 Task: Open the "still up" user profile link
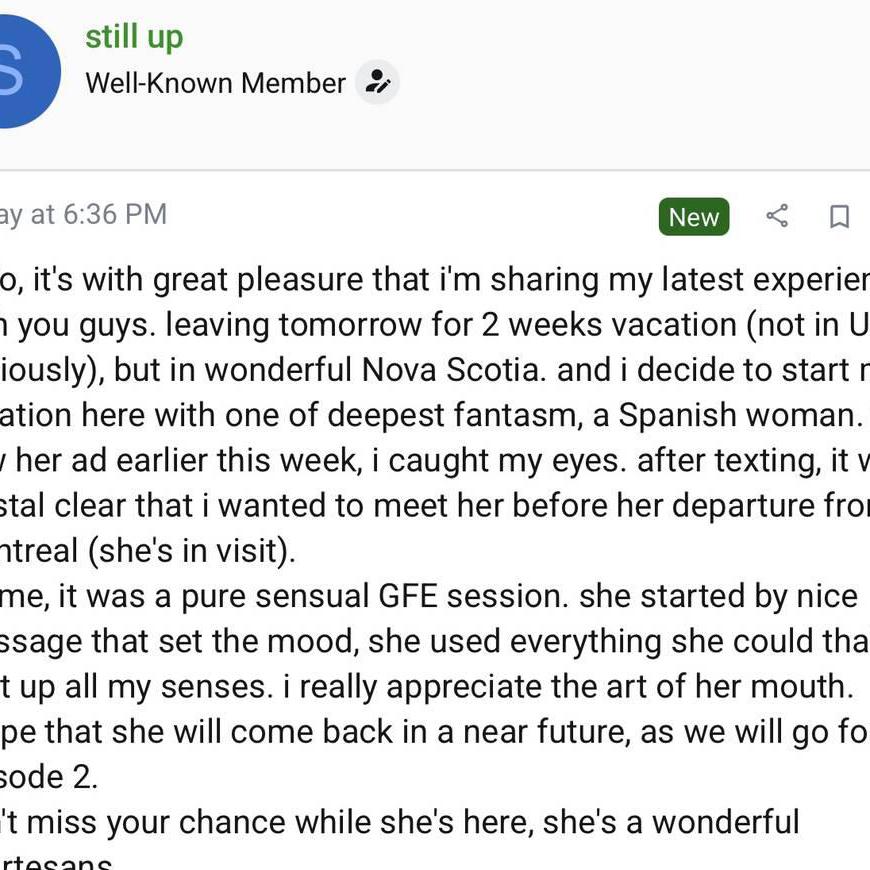tap(134, 37)
